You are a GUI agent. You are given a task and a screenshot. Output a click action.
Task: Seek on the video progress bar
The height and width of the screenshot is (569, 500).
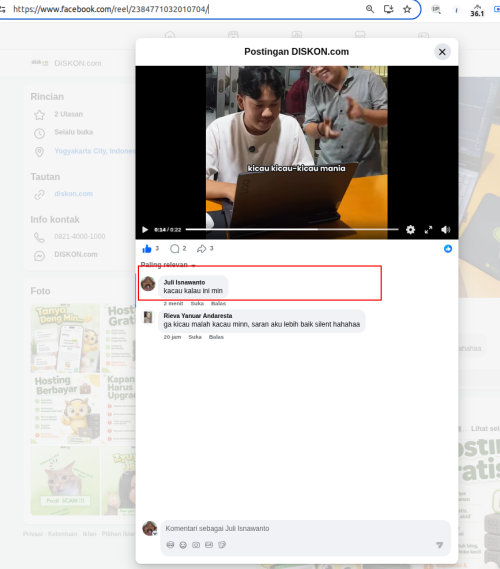pos(292,229)
